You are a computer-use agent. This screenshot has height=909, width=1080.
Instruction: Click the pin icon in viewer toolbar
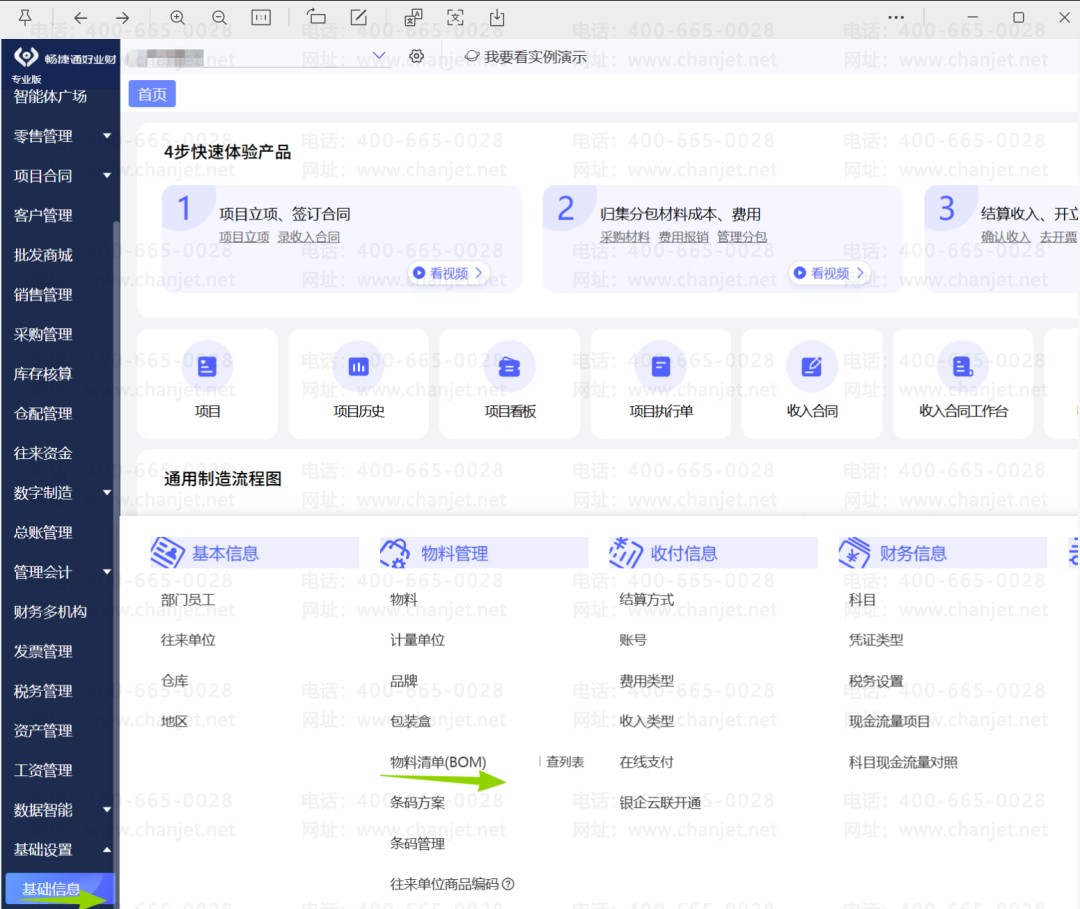[x=25, y=17]
